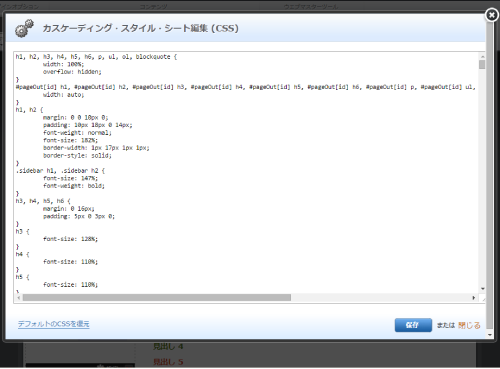This screenshot has height=369, width=500.
Task: Close the CSS editor dialog with X
Action: pos(491,15)
